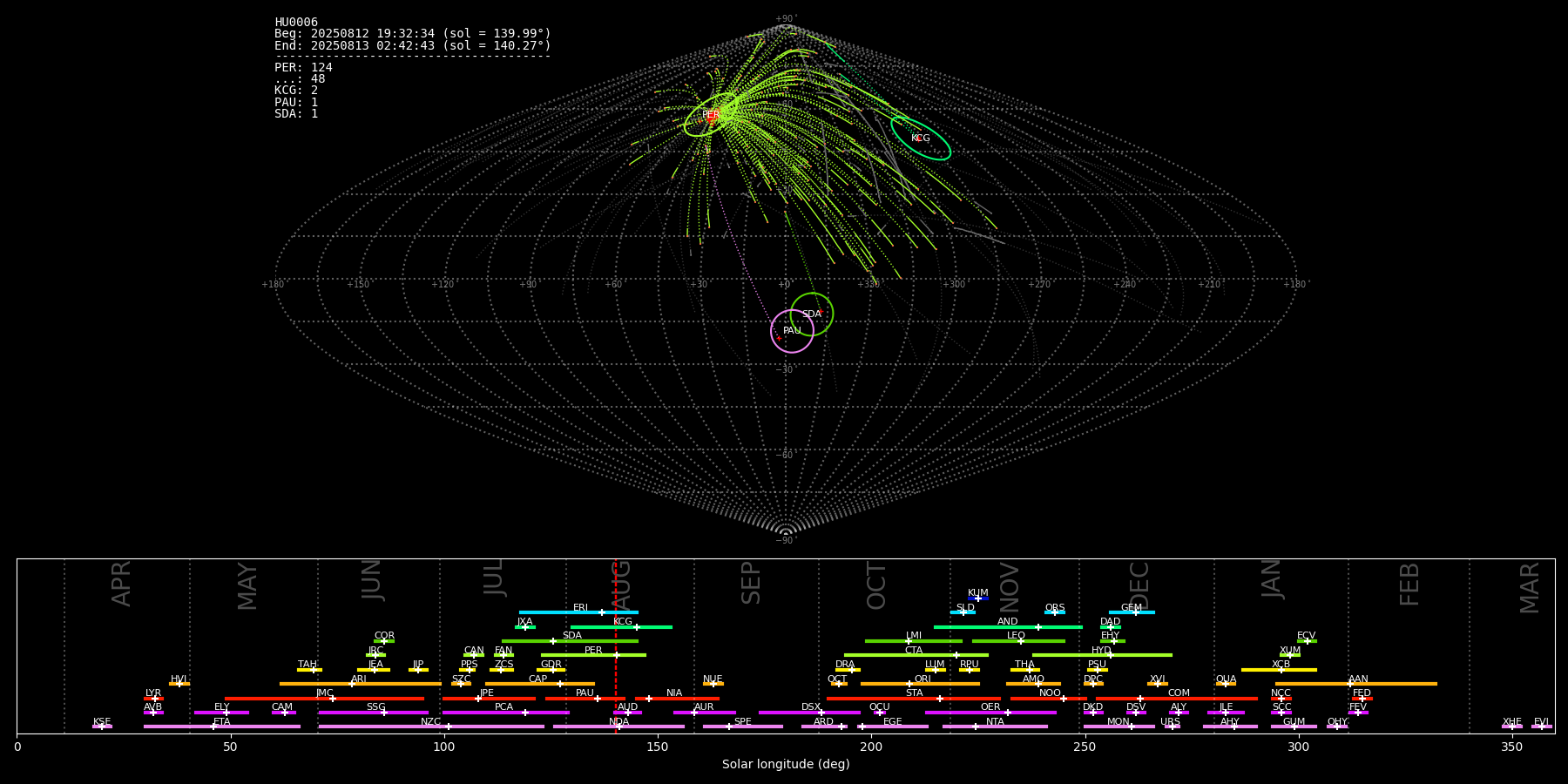The height and width of the screenshot is (784, 1568).
Task: Click the PCA shower bar in timeline
Action: (505, 713)
